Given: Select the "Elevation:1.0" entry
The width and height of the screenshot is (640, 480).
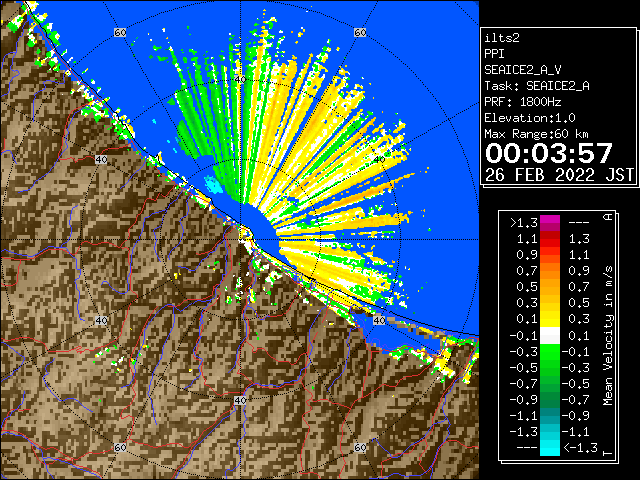Looking at the screenshot, I should [530, 118].
